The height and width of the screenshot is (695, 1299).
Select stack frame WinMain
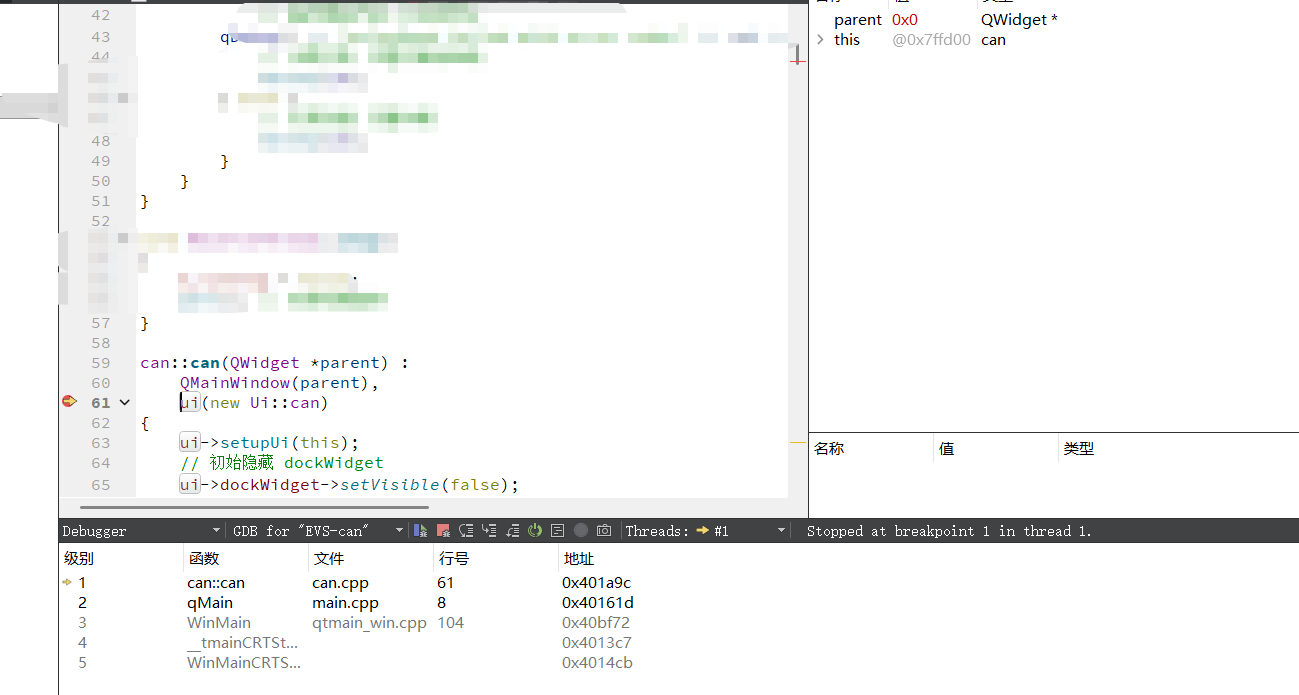pyautogui.click(x=219, y=622)
